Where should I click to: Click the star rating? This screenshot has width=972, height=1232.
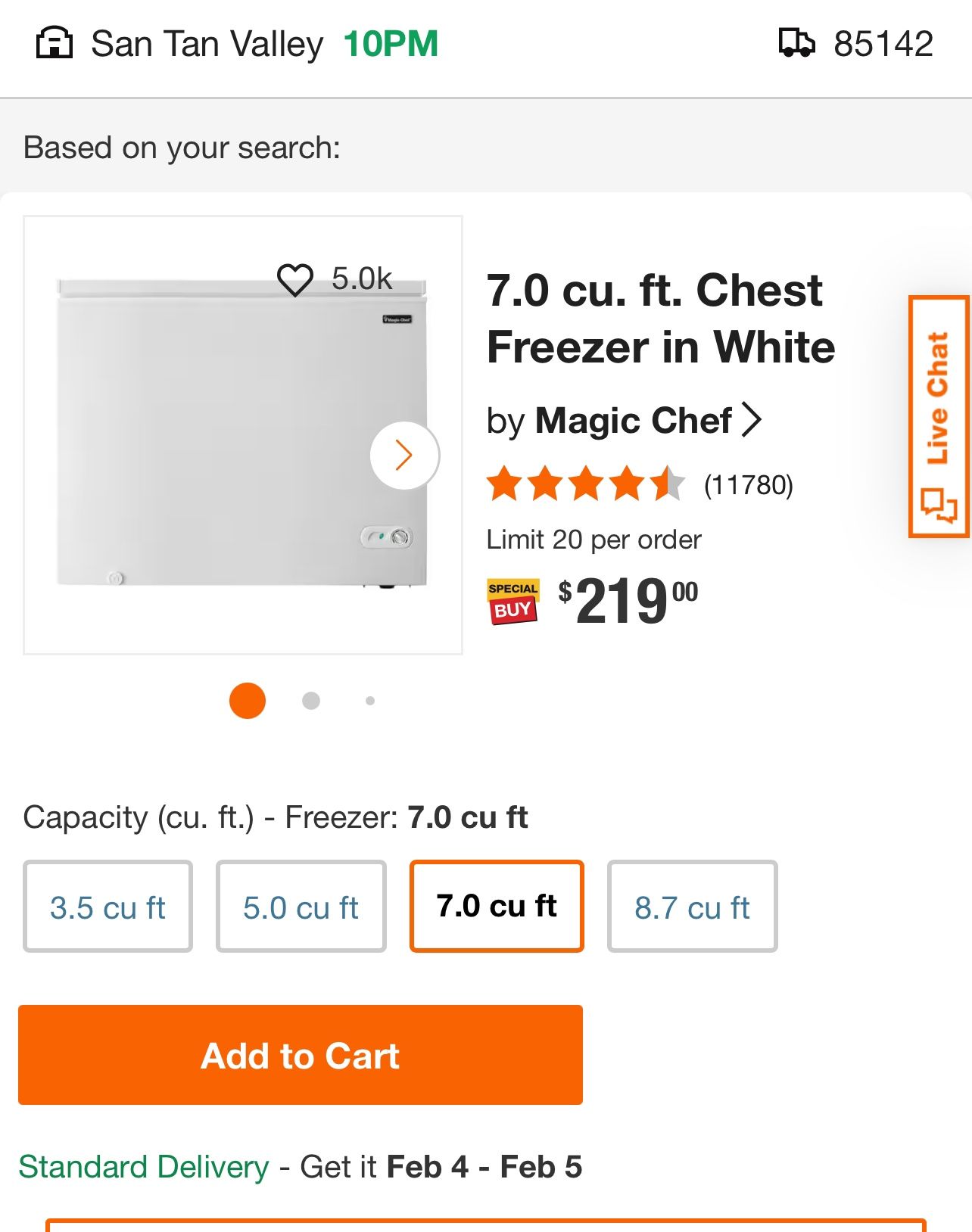pyautogui.click(x=585, y=485)
